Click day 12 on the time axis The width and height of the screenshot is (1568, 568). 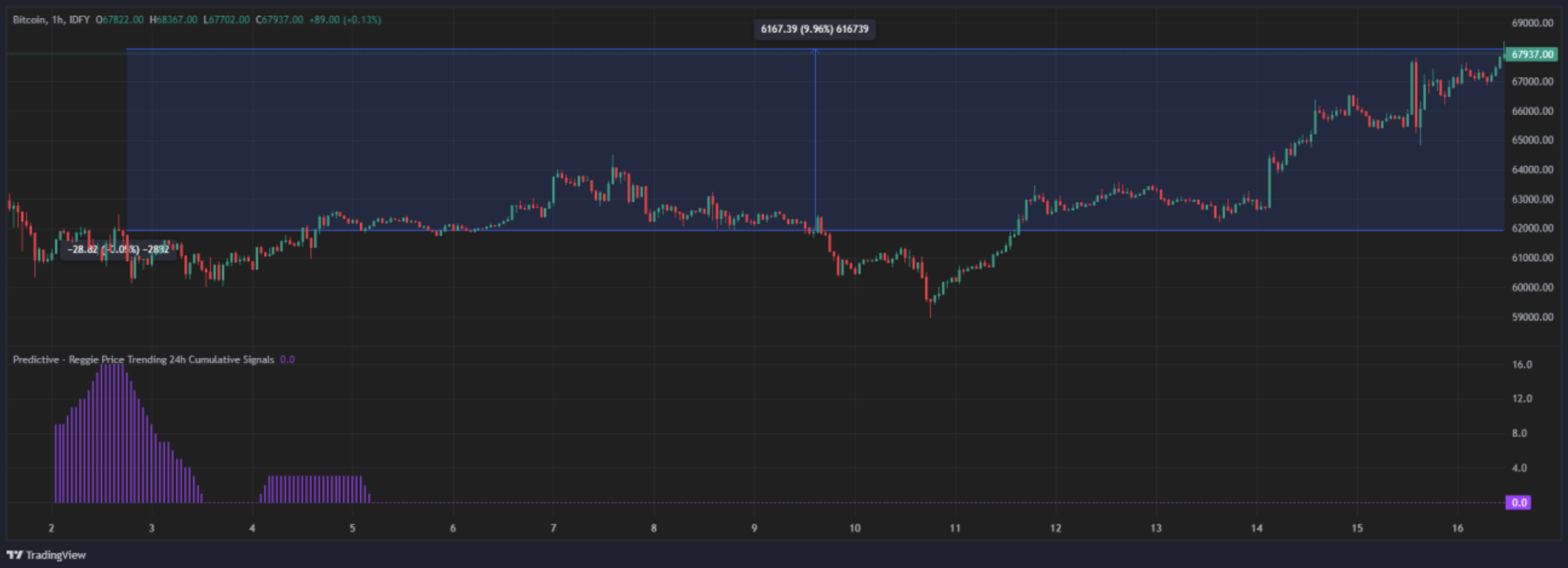tap(1056, 528)
